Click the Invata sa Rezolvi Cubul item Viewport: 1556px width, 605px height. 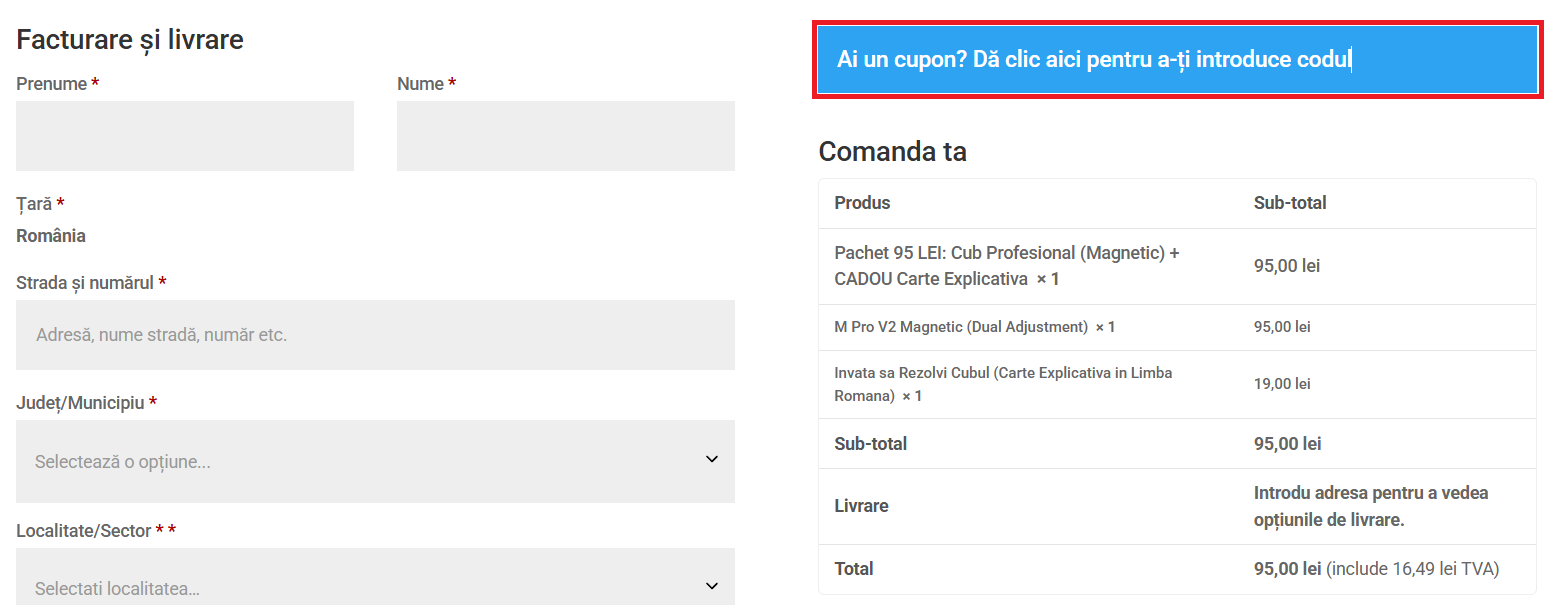point(1003,384)
